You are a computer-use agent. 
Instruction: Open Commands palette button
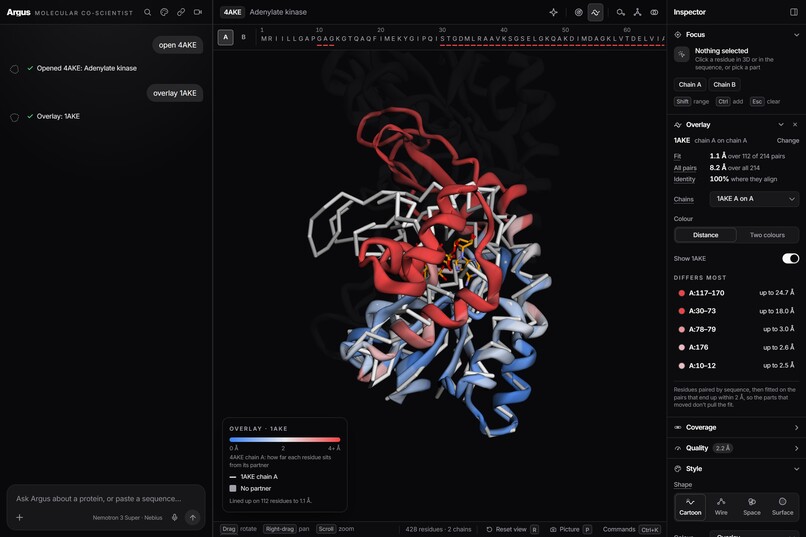pyautogui.click(x=632, y=529)
